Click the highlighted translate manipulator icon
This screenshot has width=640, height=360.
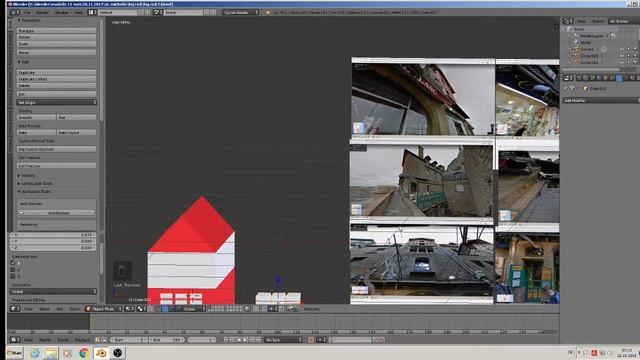pyautogui.click(x=165, y=309)
